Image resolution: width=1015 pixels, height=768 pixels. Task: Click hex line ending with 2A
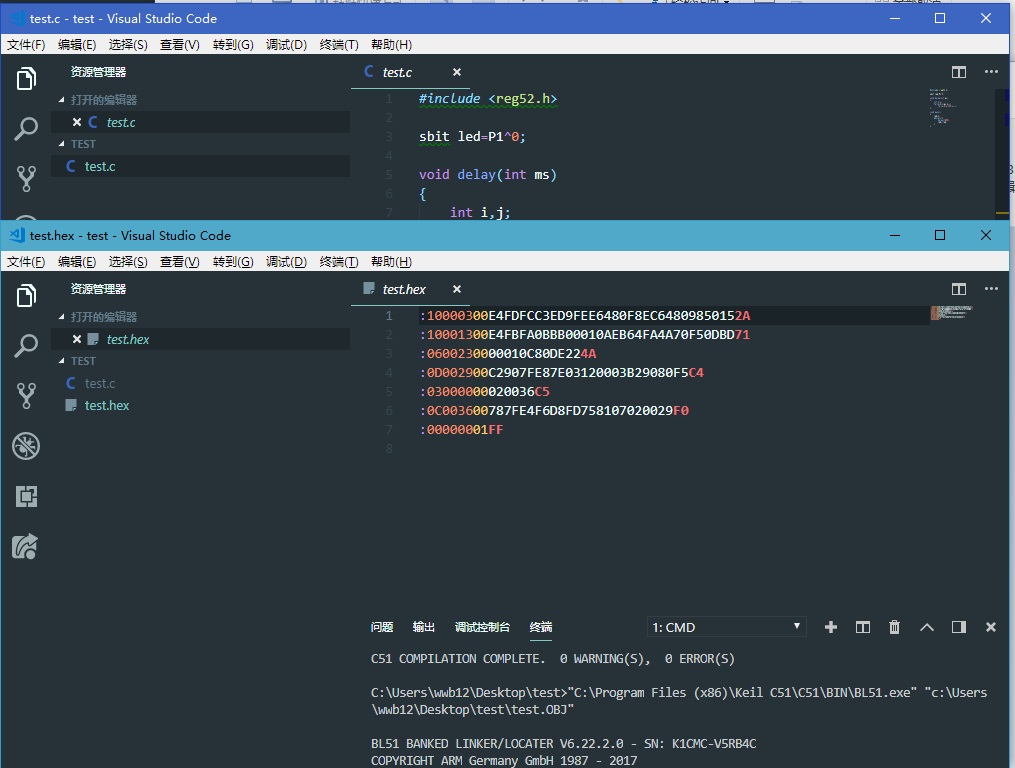[x=585, y=315]
